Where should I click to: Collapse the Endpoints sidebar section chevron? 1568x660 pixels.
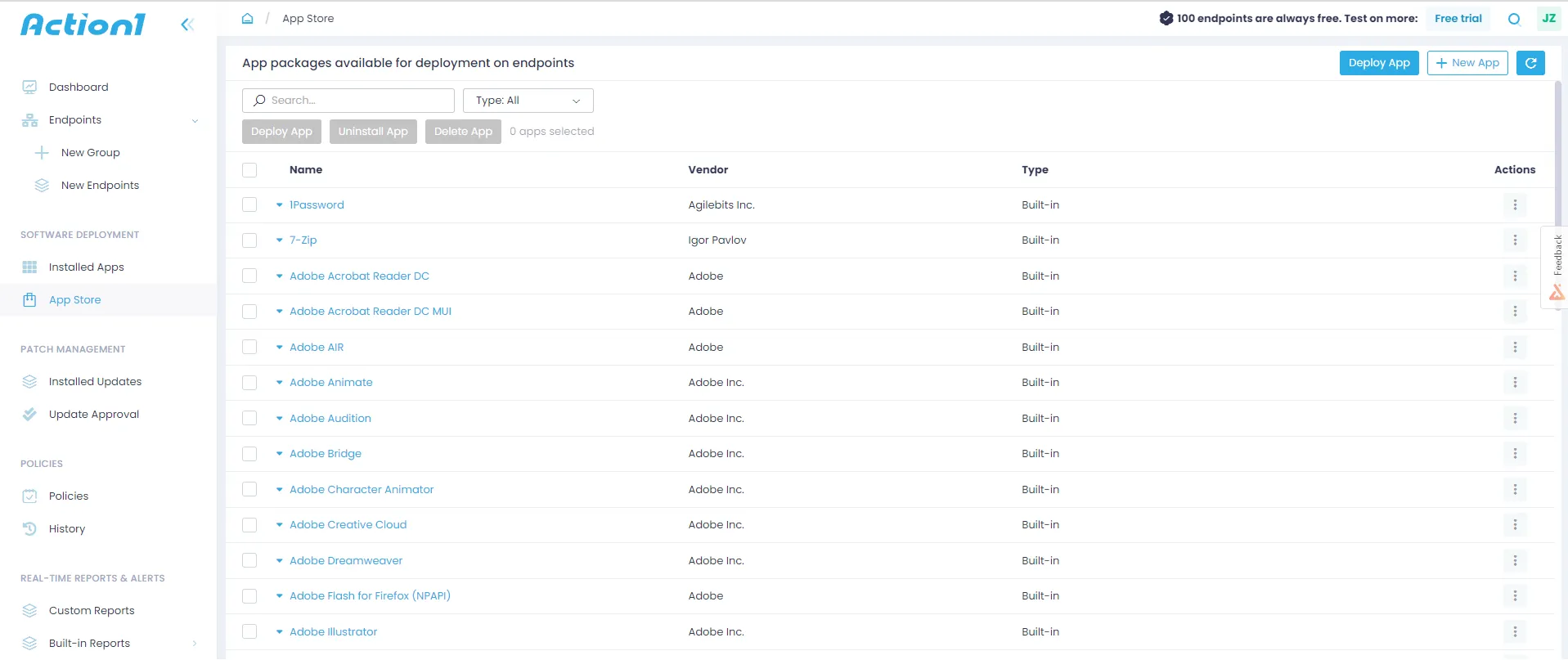(195, 121)
